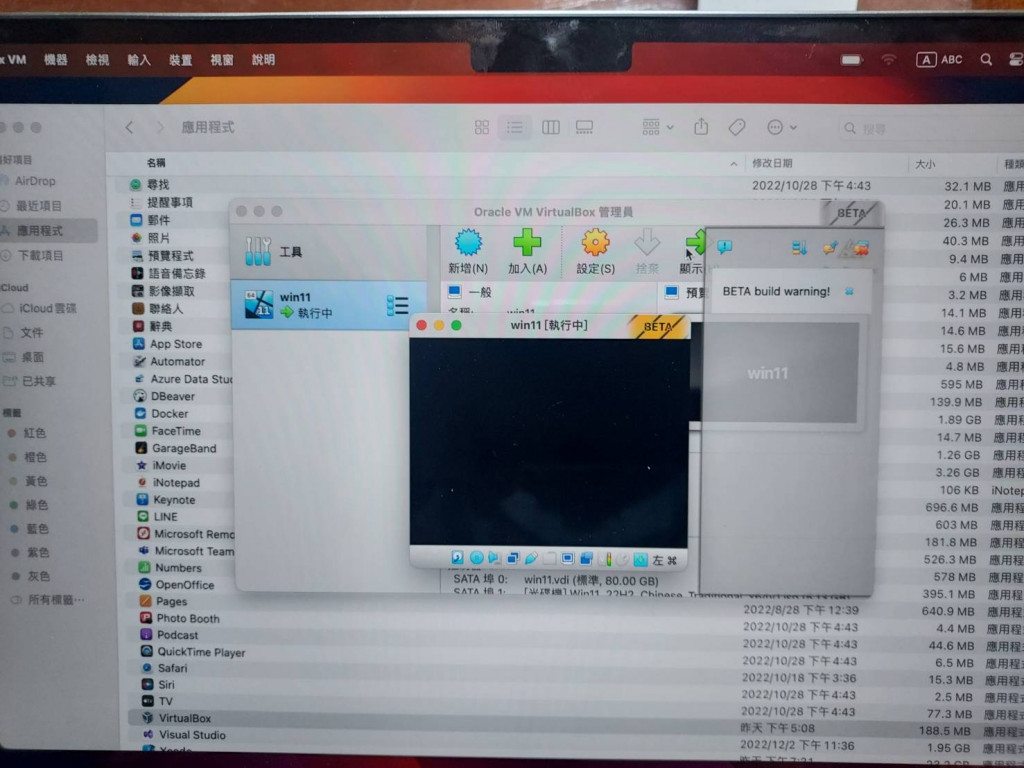Click USB indicator in VM status bar
The width and height of the screenshot is (1024, 768).
click(x=531, y=558)
